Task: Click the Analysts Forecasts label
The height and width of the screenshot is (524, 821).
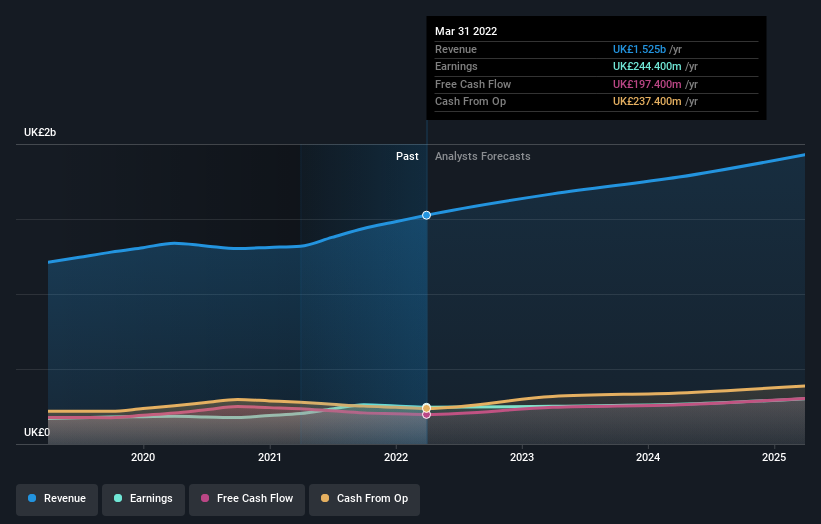Action: tap(483, 157)
